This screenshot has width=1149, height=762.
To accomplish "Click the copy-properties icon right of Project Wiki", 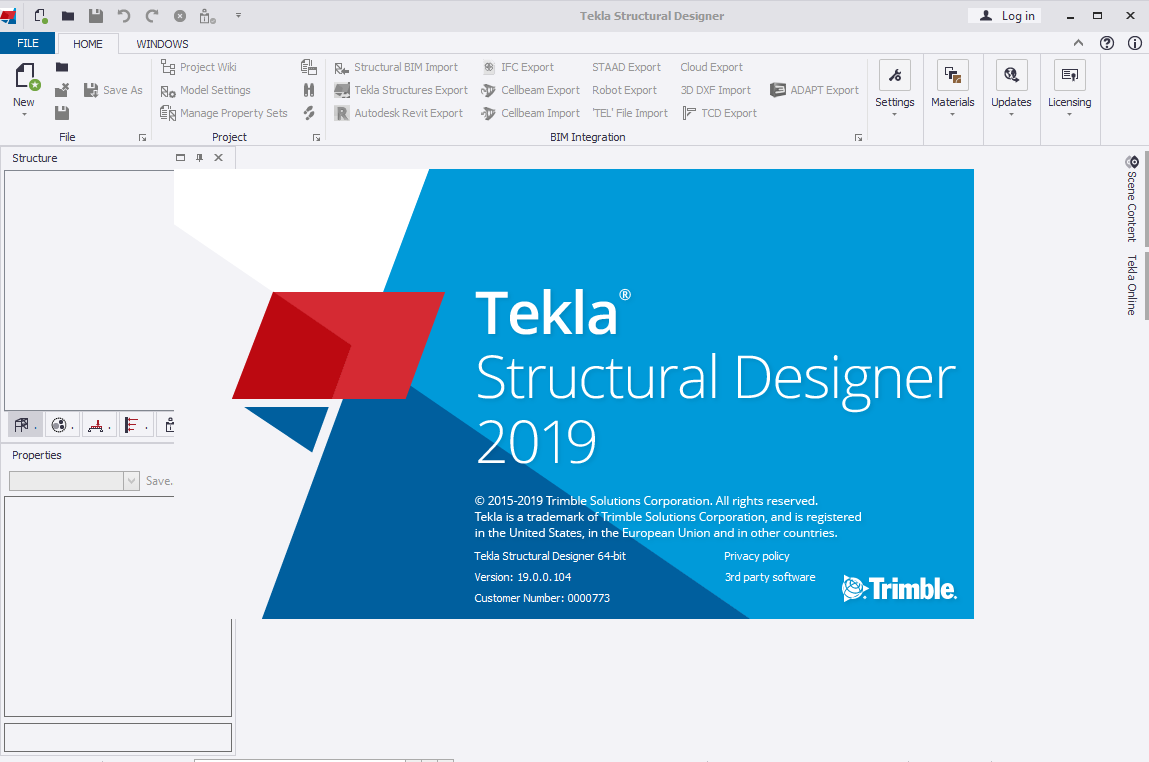I will (x=309, y=67).
